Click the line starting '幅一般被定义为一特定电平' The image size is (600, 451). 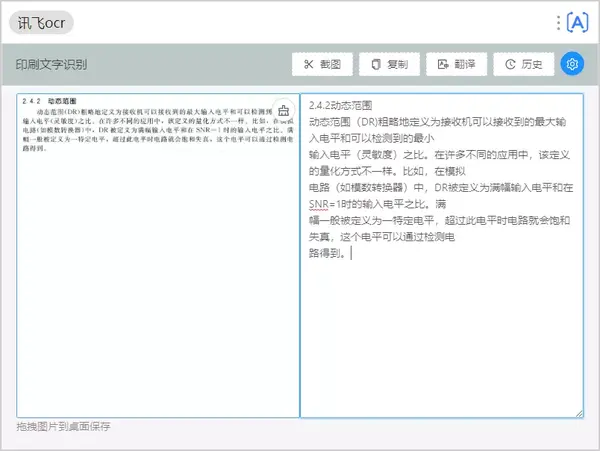[439, 221]
